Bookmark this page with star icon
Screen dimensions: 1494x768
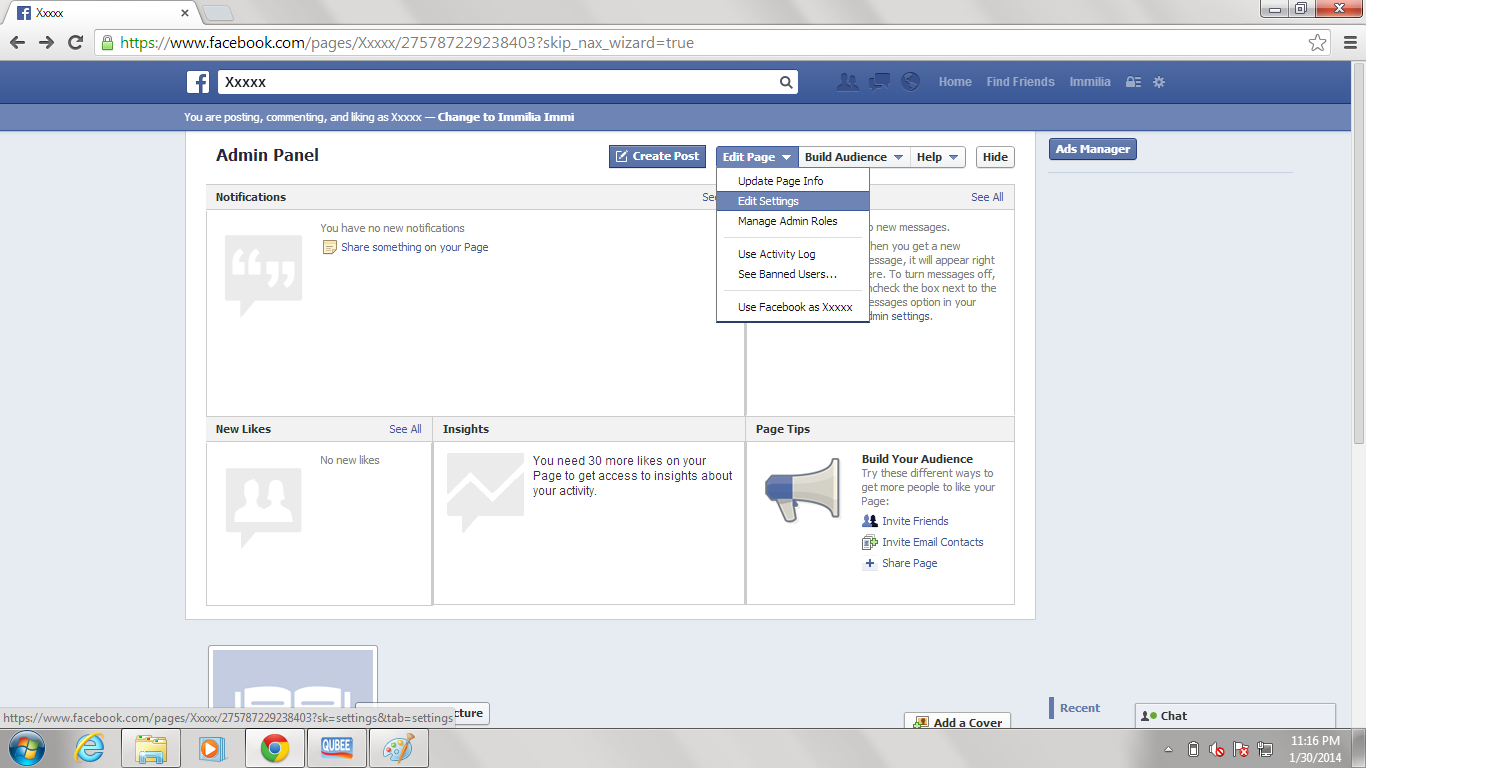(1318, 43)
